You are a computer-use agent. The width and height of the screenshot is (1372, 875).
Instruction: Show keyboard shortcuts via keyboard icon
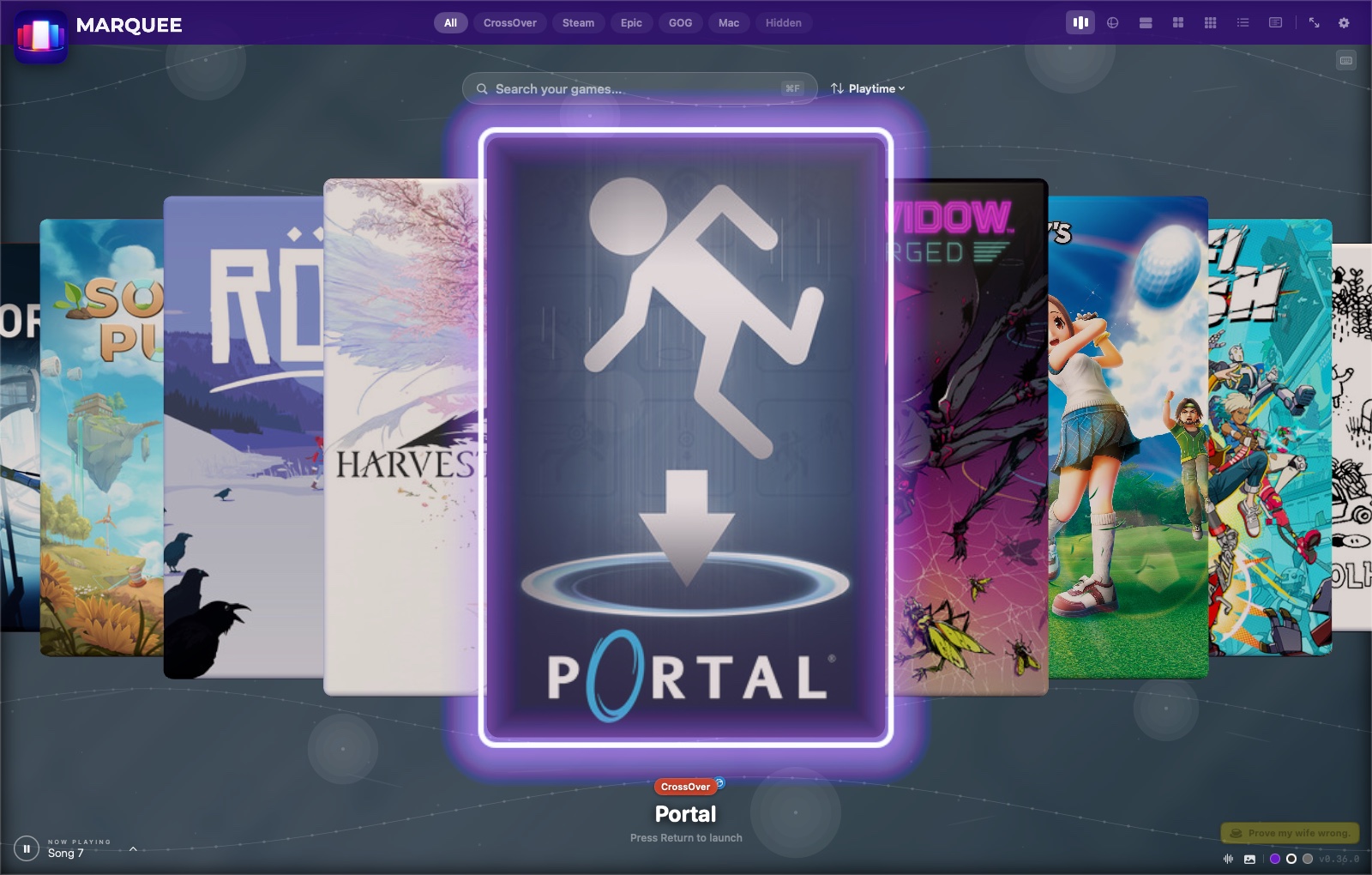pos(1346,61)
